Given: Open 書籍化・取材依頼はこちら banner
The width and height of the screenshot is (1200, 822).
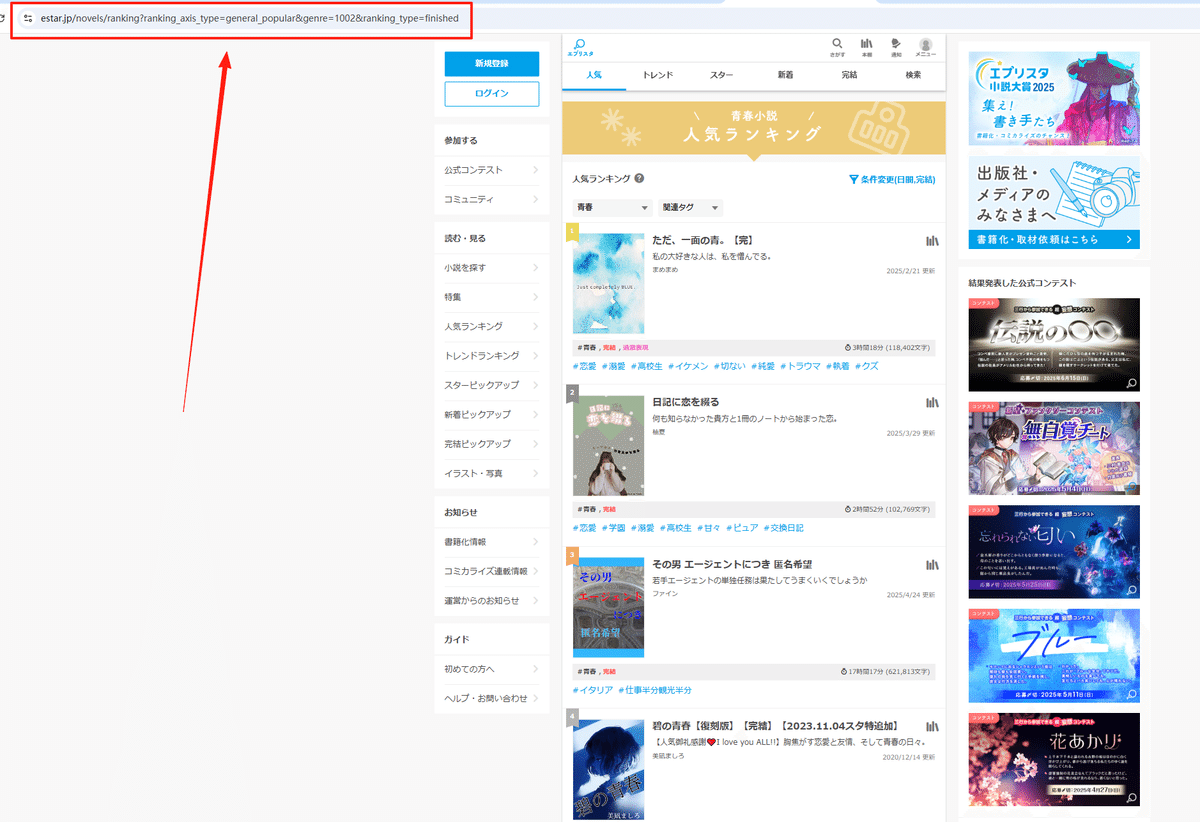Looking at the screenshot, I should (1054, 240).
